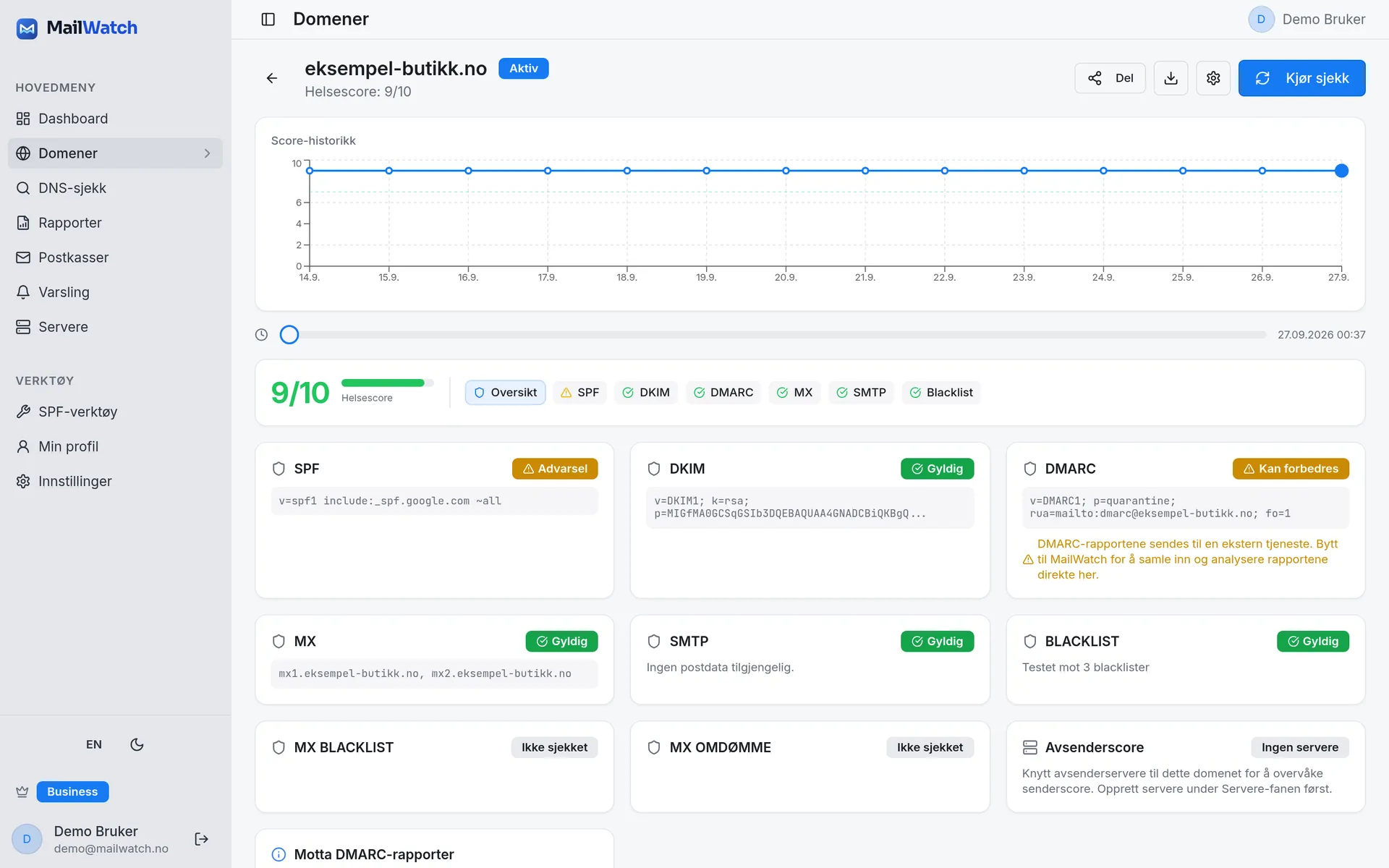Click the Motta DMARC-rapporter info icon

279,855
